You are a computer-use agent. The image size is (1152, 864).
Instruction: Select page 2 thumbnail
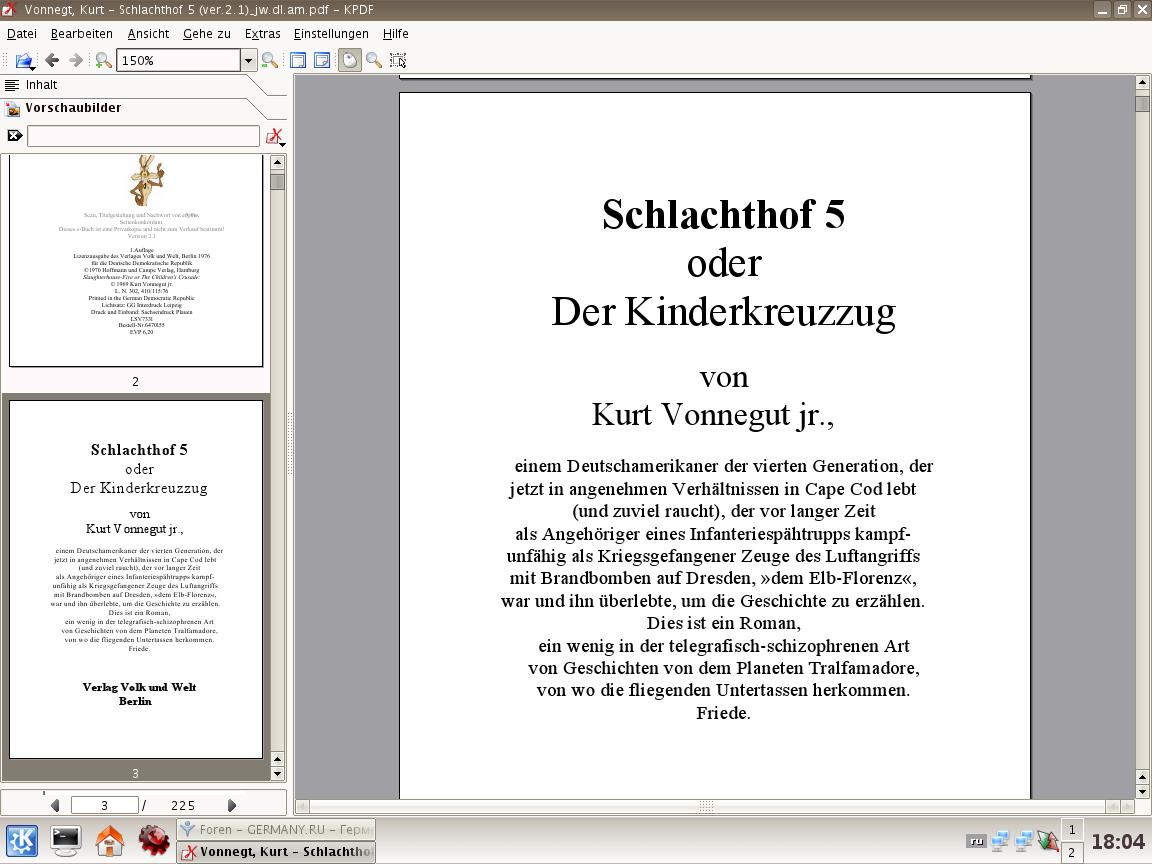coord(136,260)
